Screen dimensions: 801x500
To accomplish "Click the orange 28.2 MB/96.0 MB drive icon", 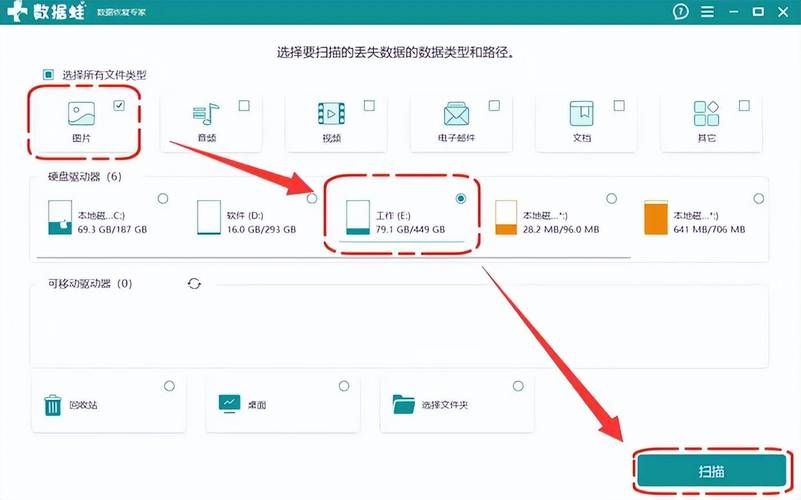I will [506, 218].
